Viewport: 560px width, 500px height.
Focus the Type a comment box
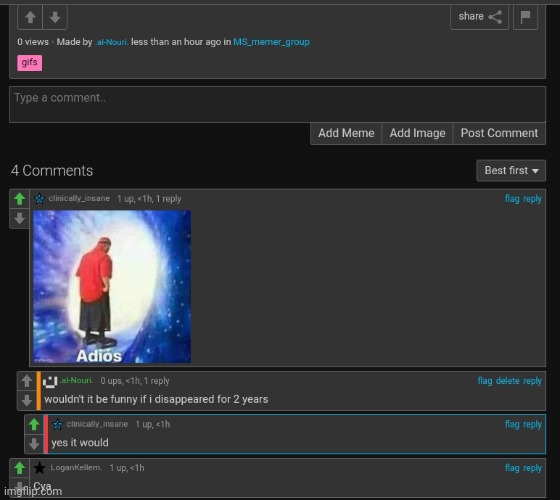coord(278,104)
